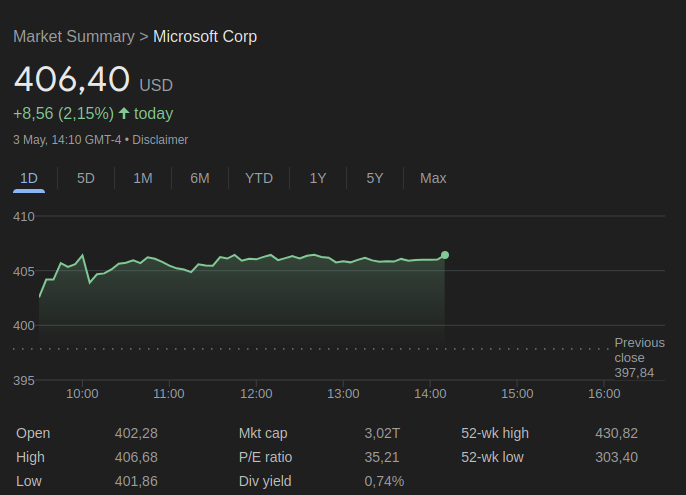Click the Low value 401,86
The image size is (686, 495).
tap(136, 481)
